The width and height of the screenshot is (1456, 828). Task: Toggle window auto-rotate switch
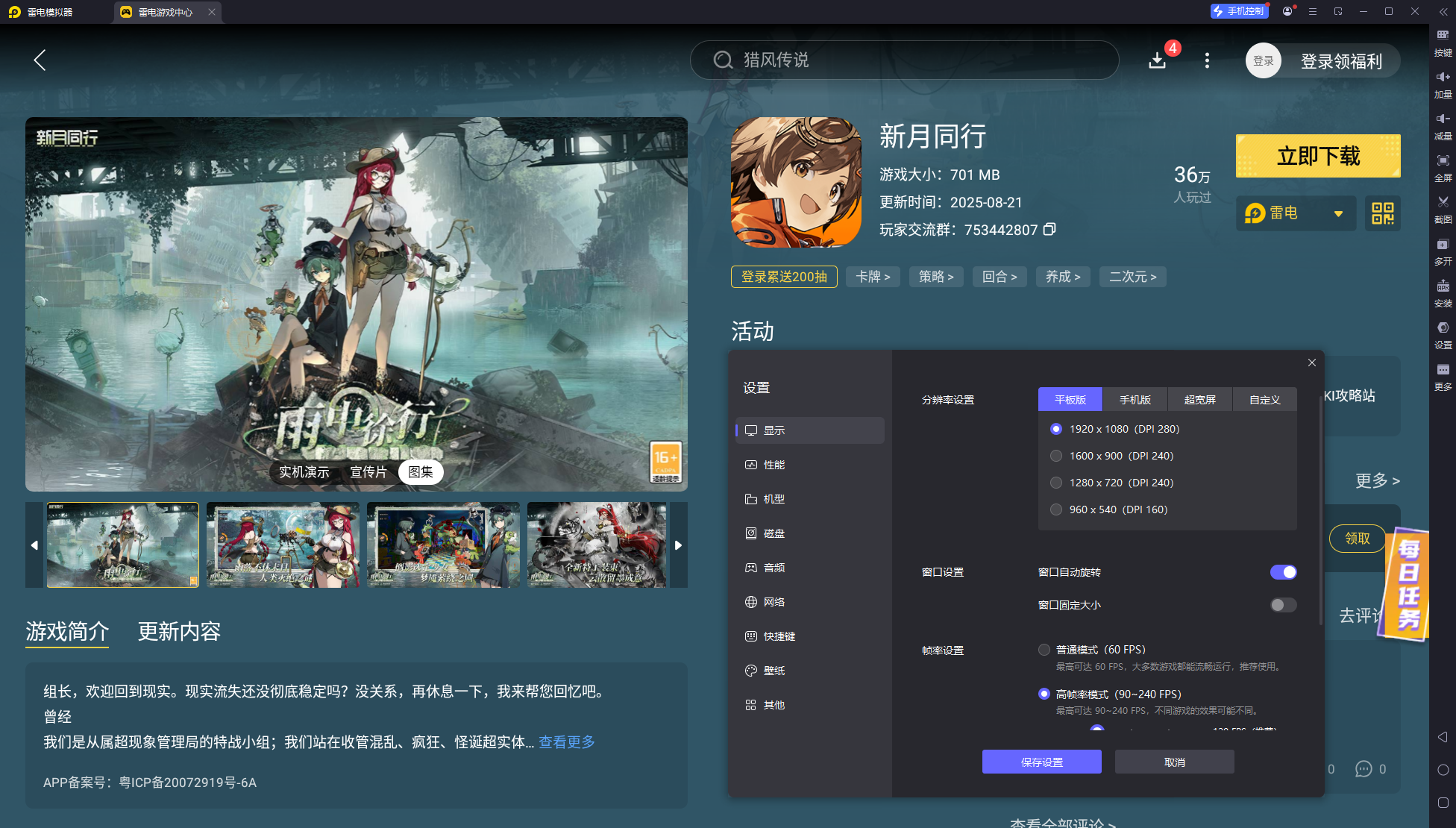[1283, 572]
